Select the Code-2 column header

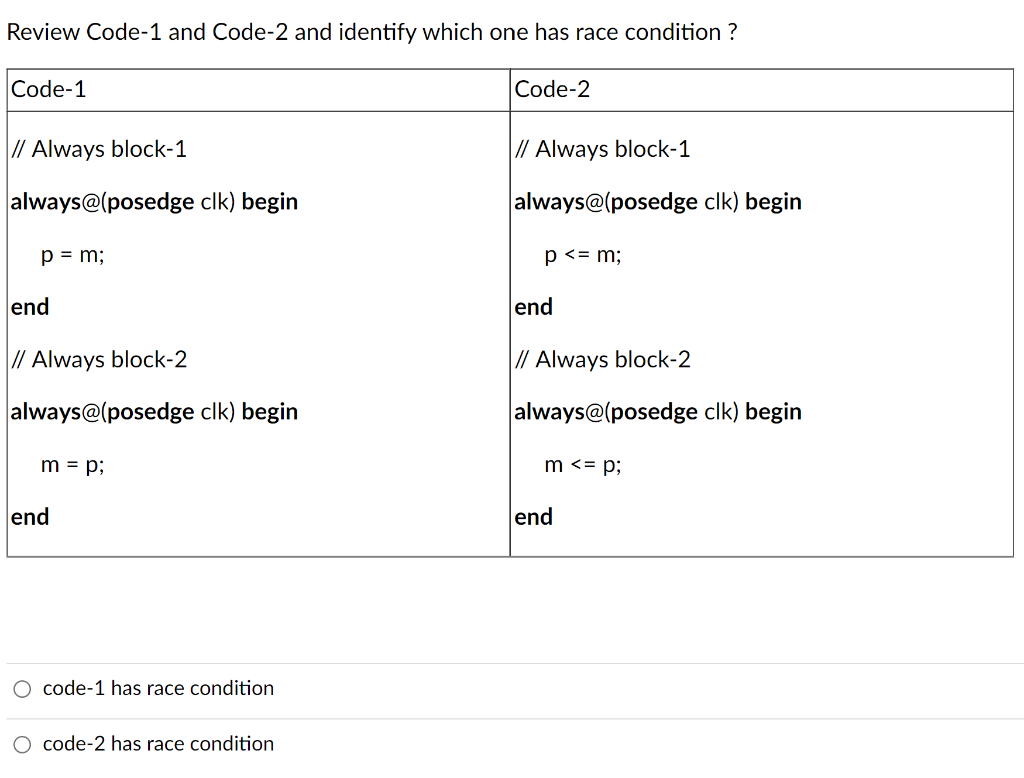552,89
